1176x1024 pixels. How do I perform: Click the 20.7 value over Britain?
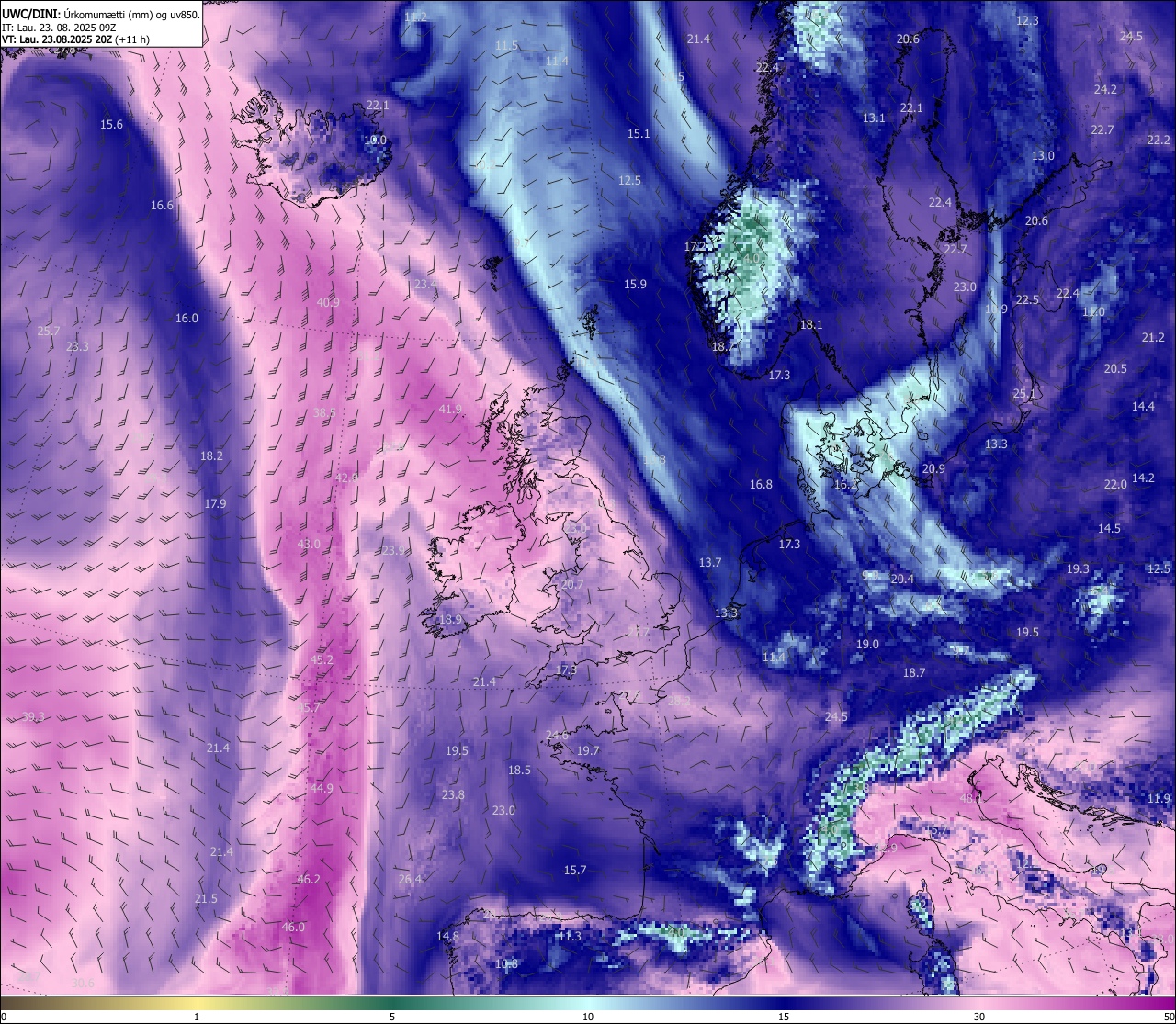click(x=571, y=584)
